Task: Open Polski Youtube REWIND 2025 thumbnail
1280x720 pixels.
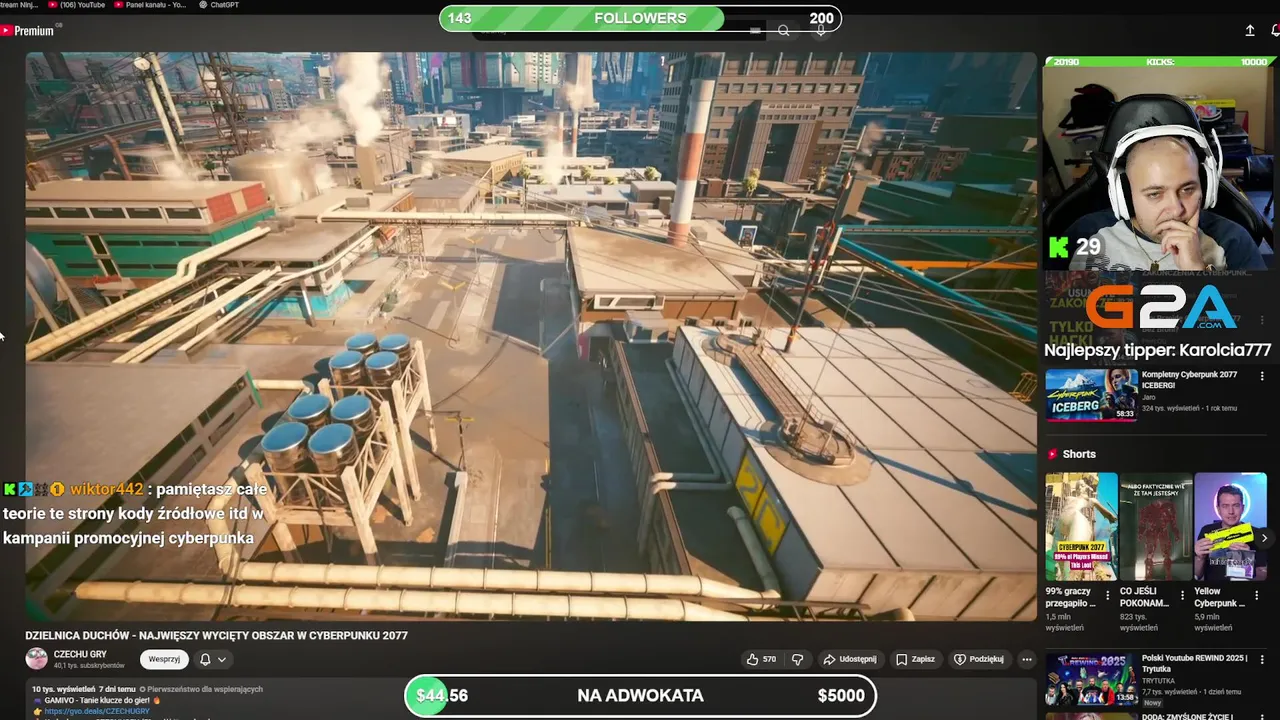Action: pyautogui.click(x=1091, y=679)
